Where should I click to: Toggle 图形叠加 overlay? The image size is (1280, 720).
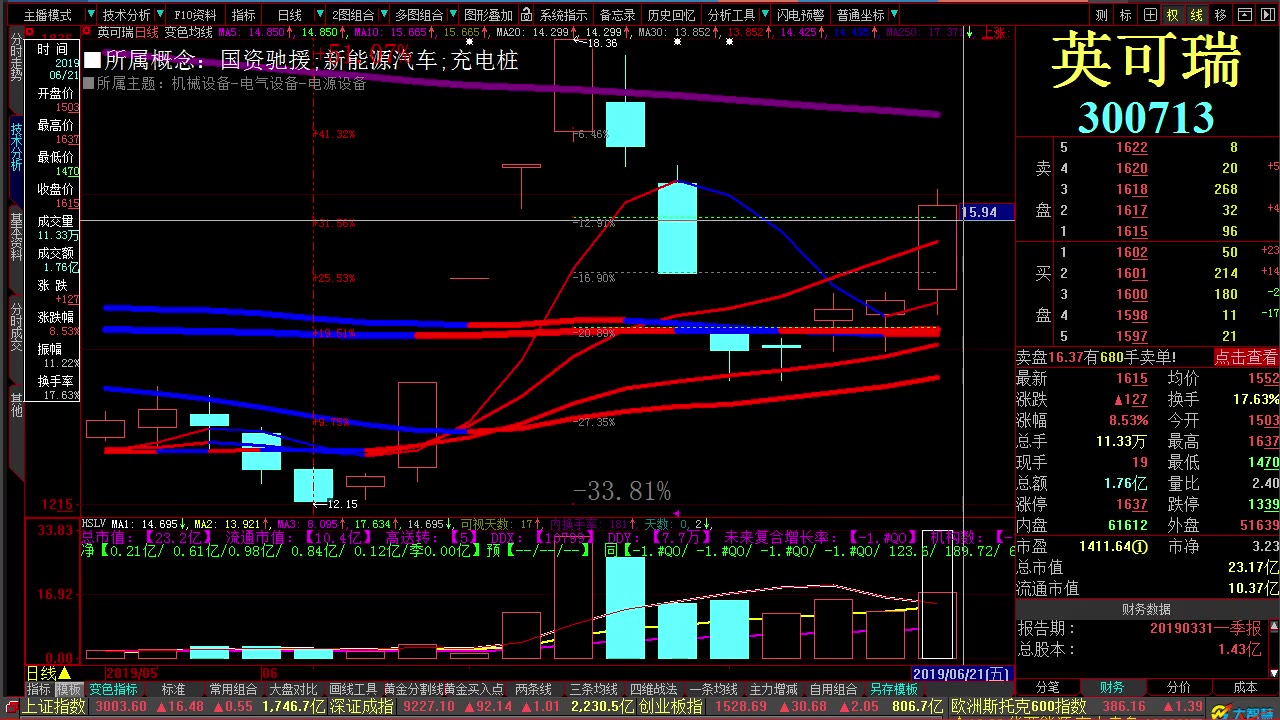pyautogui.click(x=488, y=15)
